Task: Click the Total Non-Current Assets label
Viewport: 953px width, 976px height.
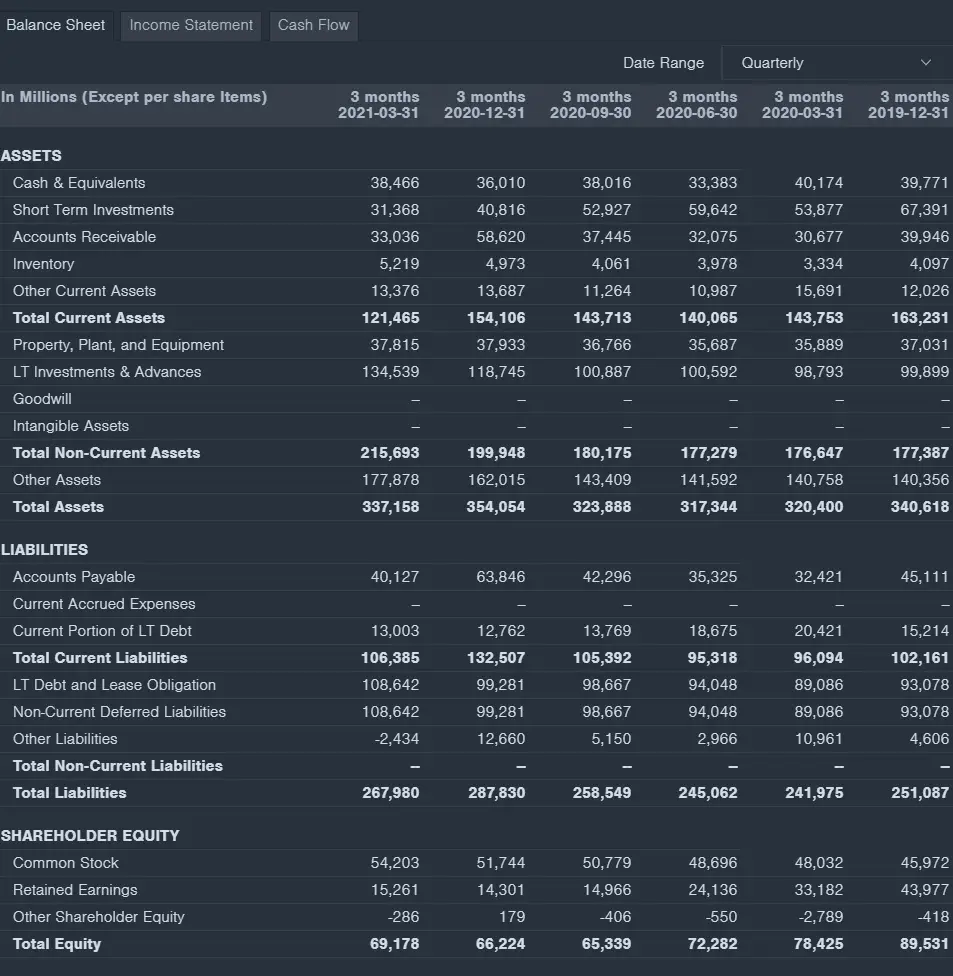Action: [x=106, y=453]
